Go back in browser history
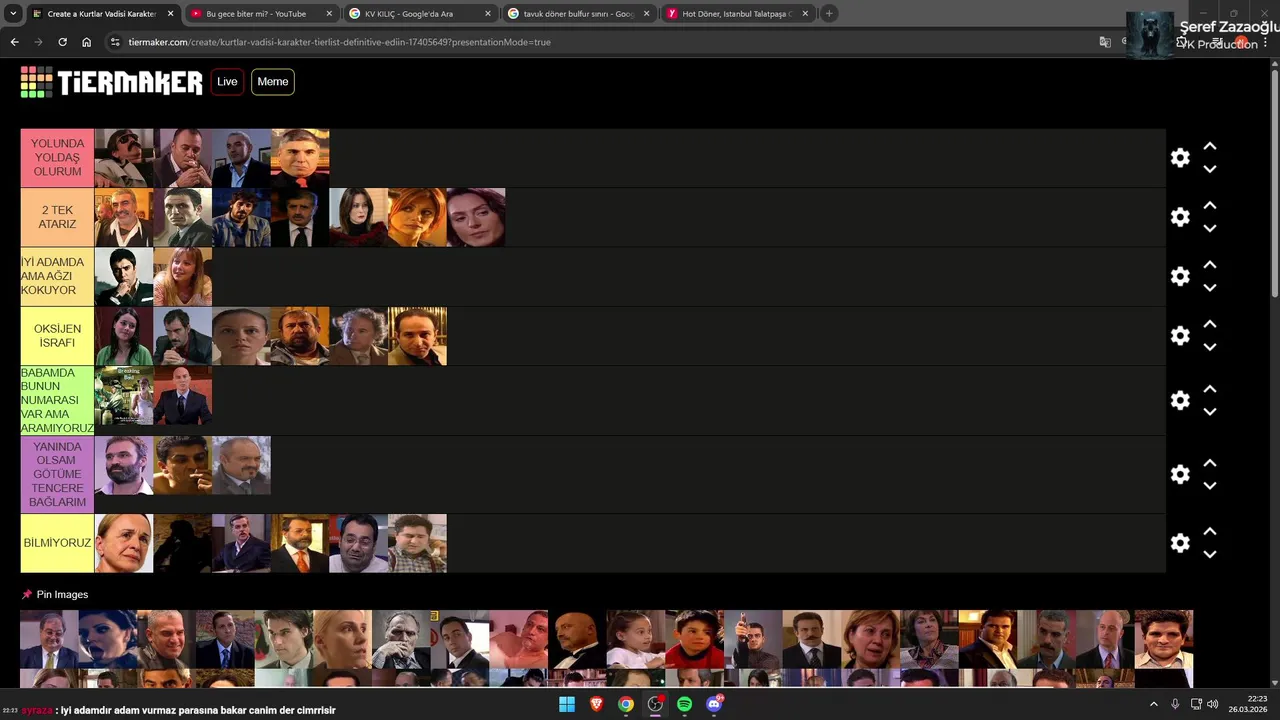Image resolution: width=1280 pixels, height=720 pixels. click(14, 42)
